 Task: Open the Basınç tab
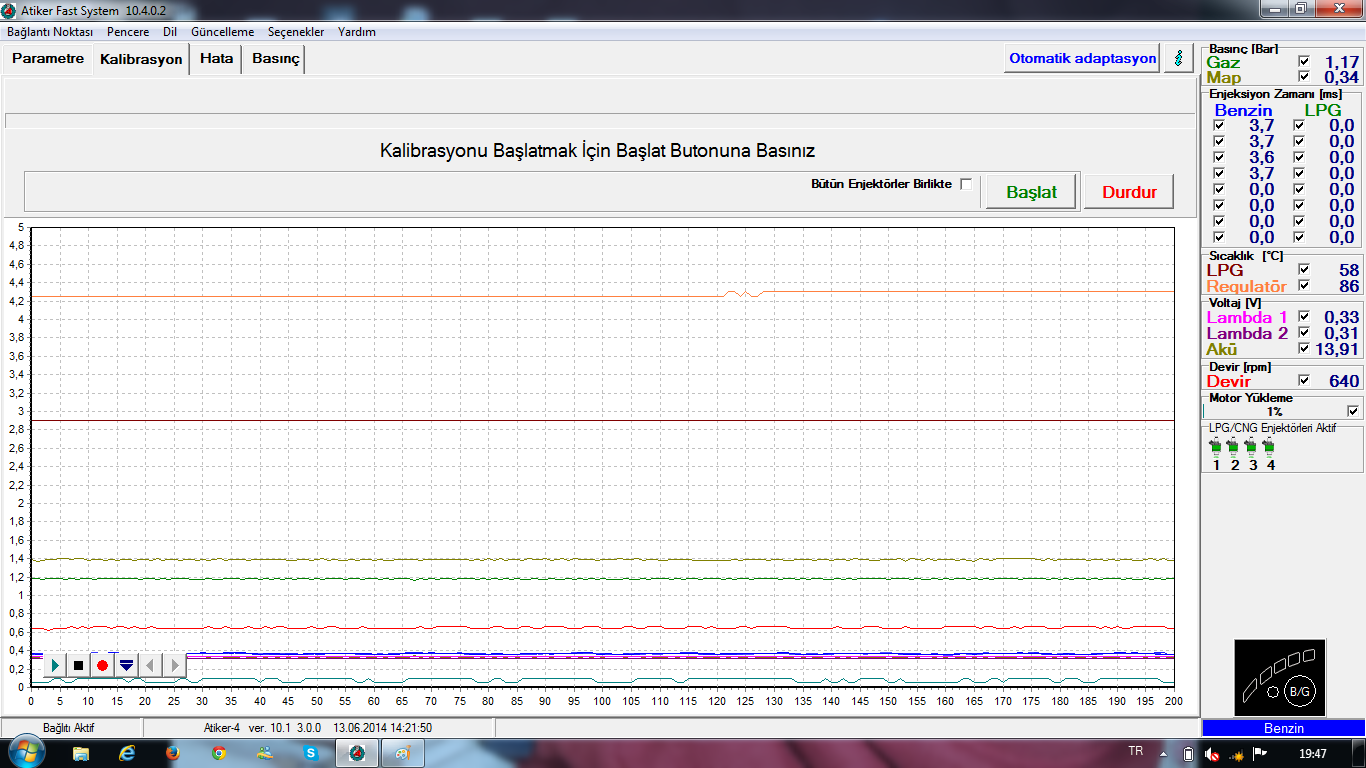(275, 58)
